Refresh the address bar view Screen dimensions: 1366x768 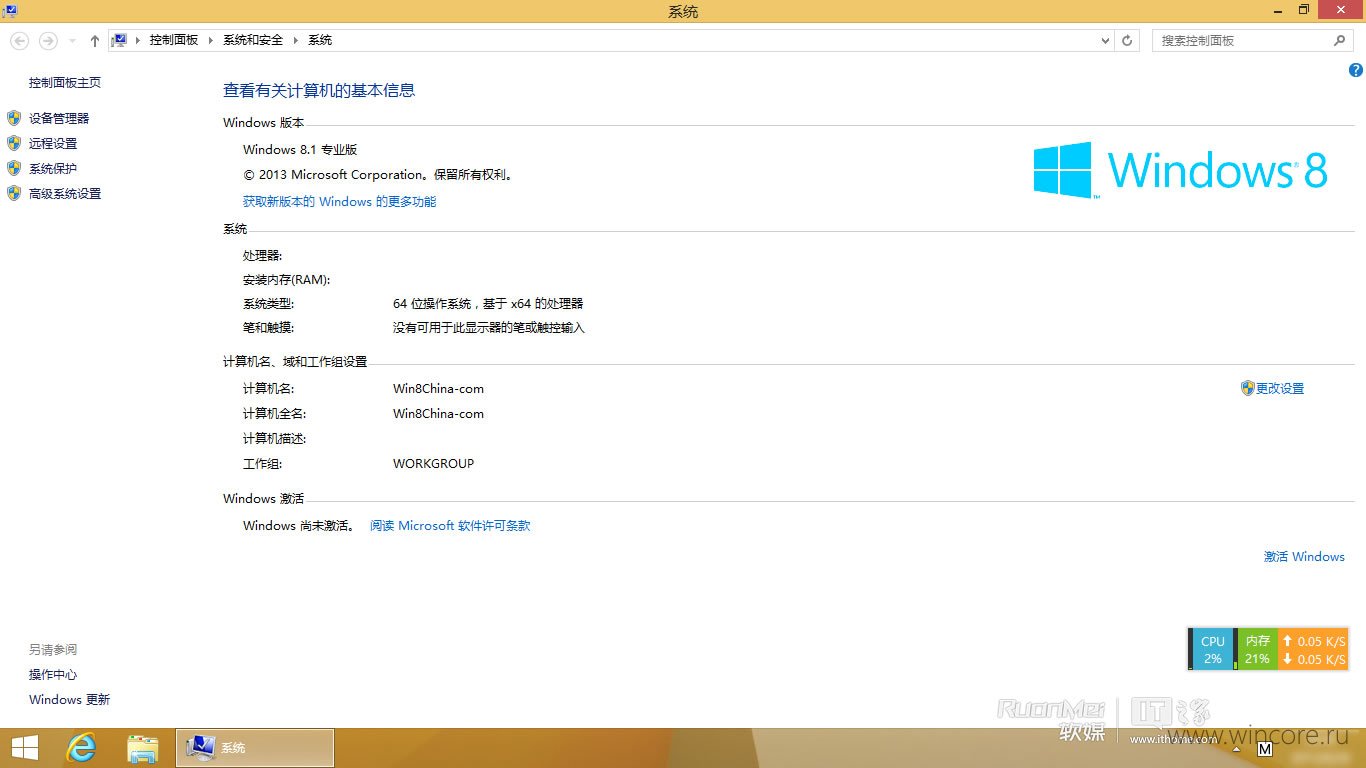click(1127, 41)
